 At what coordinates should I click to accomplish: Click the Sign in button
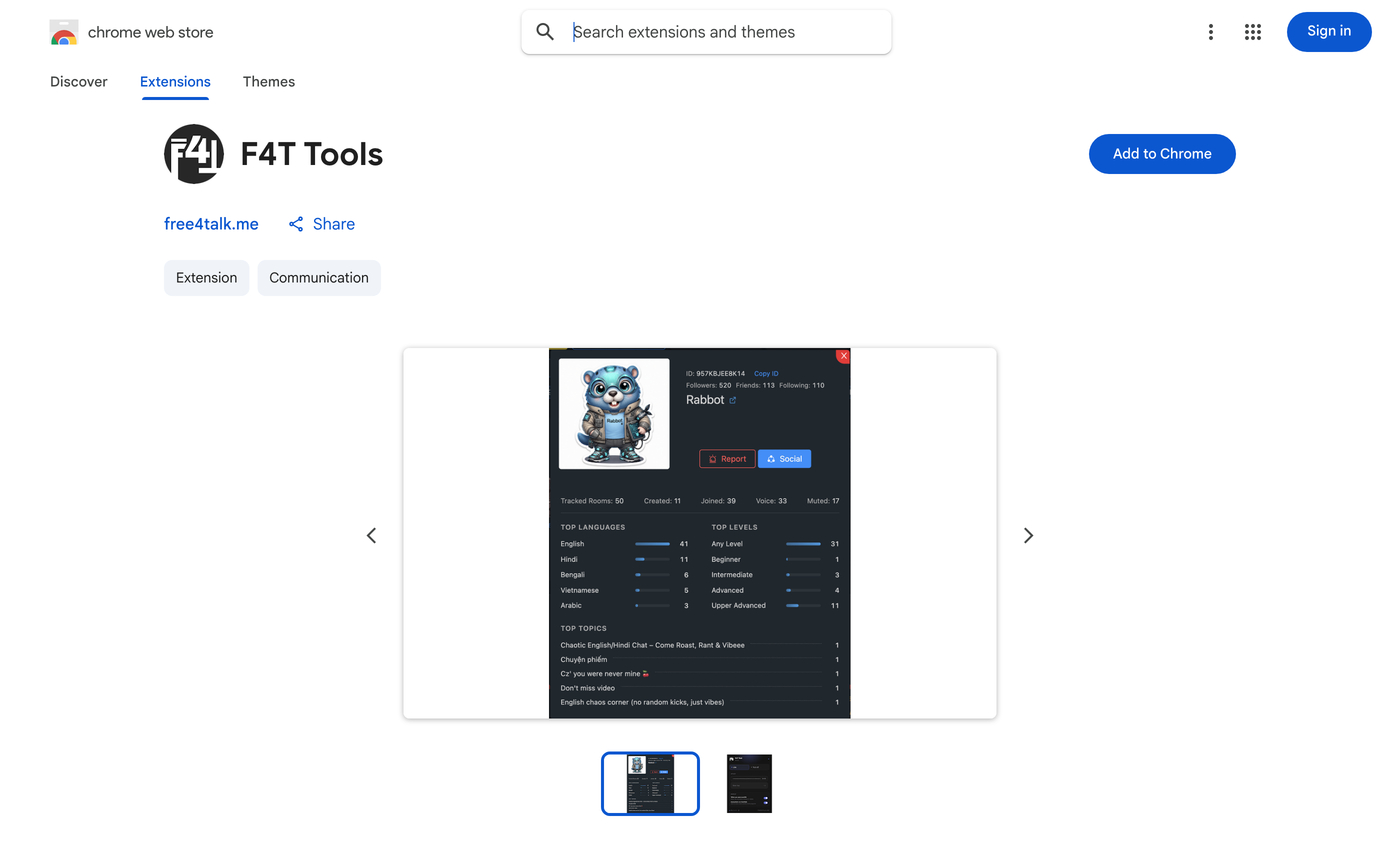click(1329, 32)
